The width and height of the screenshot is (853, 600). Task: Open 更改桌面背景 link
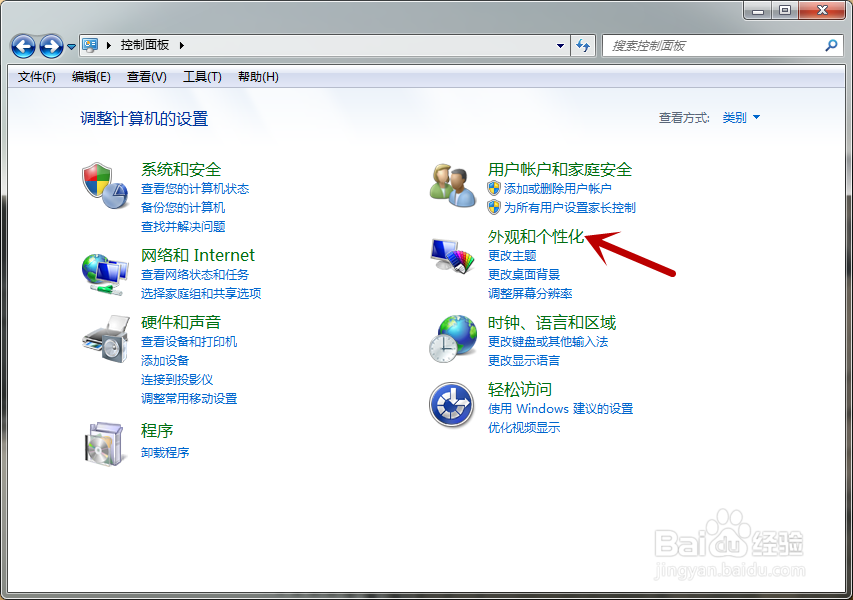click(524, 275)
